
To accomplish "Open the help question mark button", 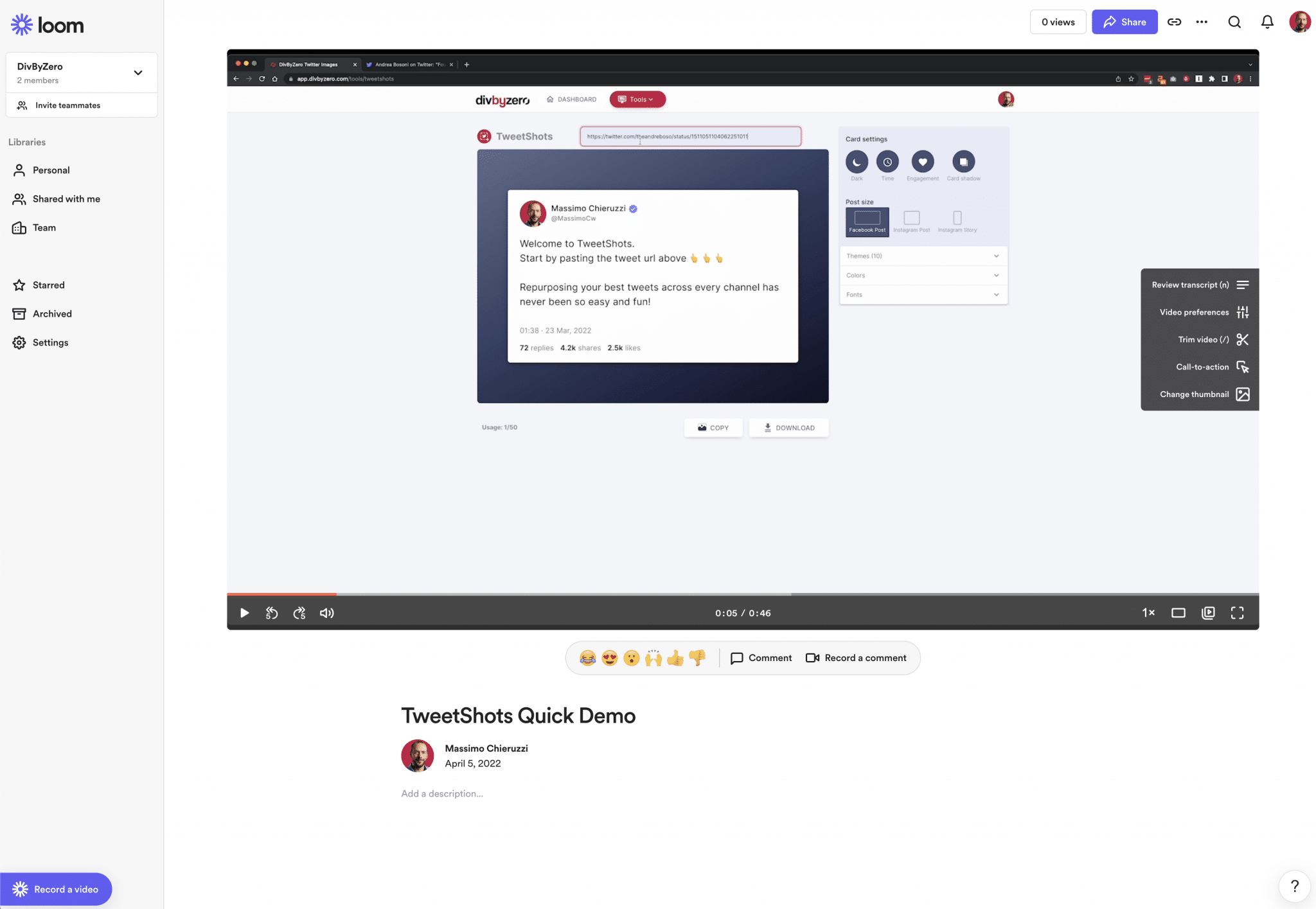I will click(x=1295, y=887).
